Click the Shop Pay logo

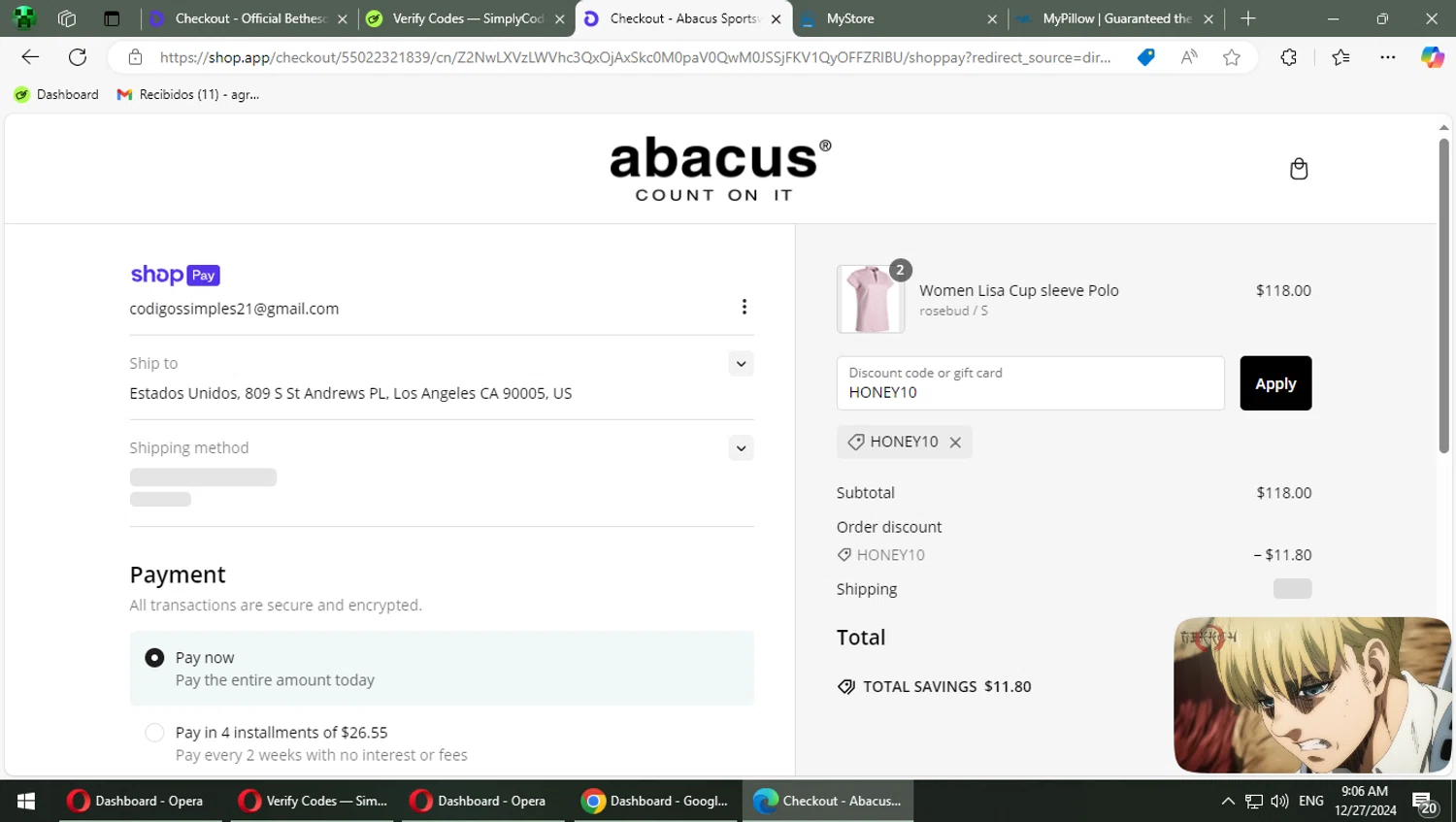(175, 275)
